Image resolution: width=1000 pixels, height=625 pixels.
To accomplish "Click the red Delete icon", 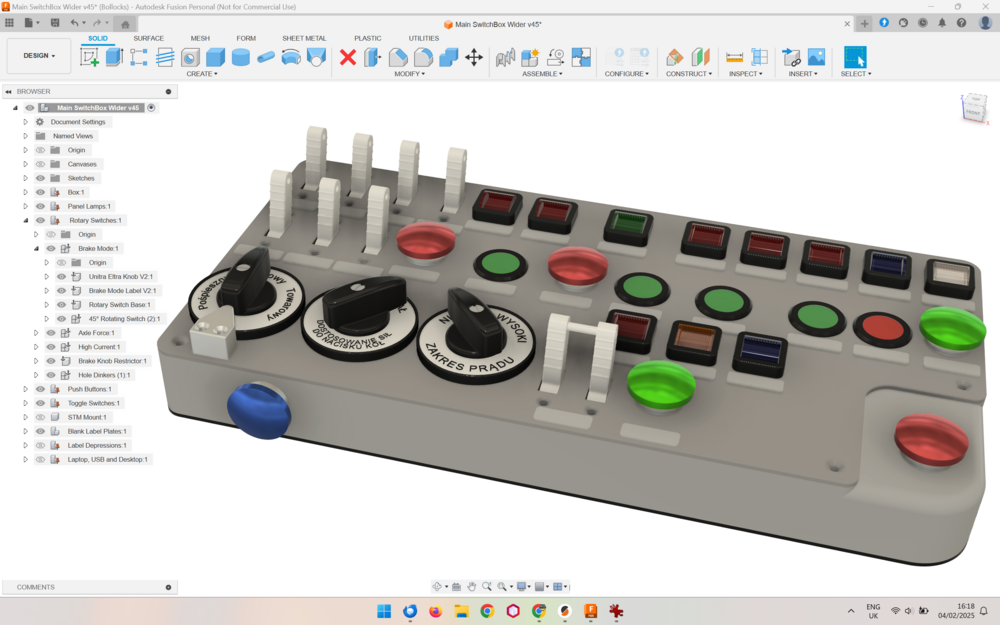I will 348,57.
